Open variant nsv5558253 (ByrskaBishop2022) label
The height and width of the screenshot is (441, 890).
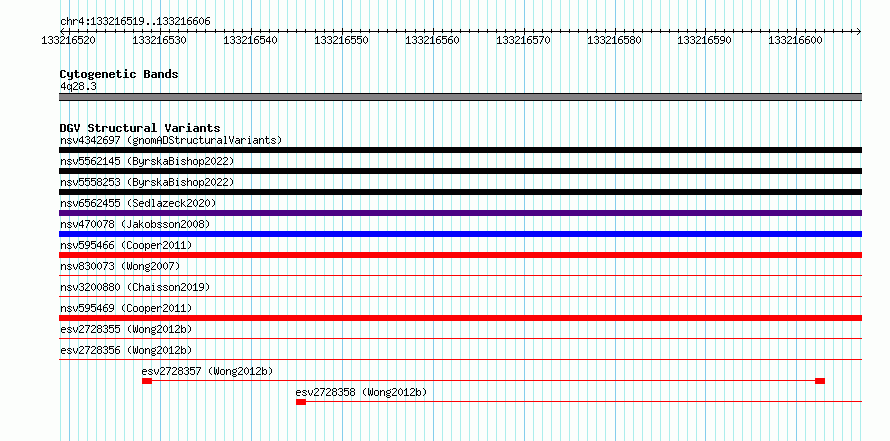pyautogui.click(x=147, y=182)
